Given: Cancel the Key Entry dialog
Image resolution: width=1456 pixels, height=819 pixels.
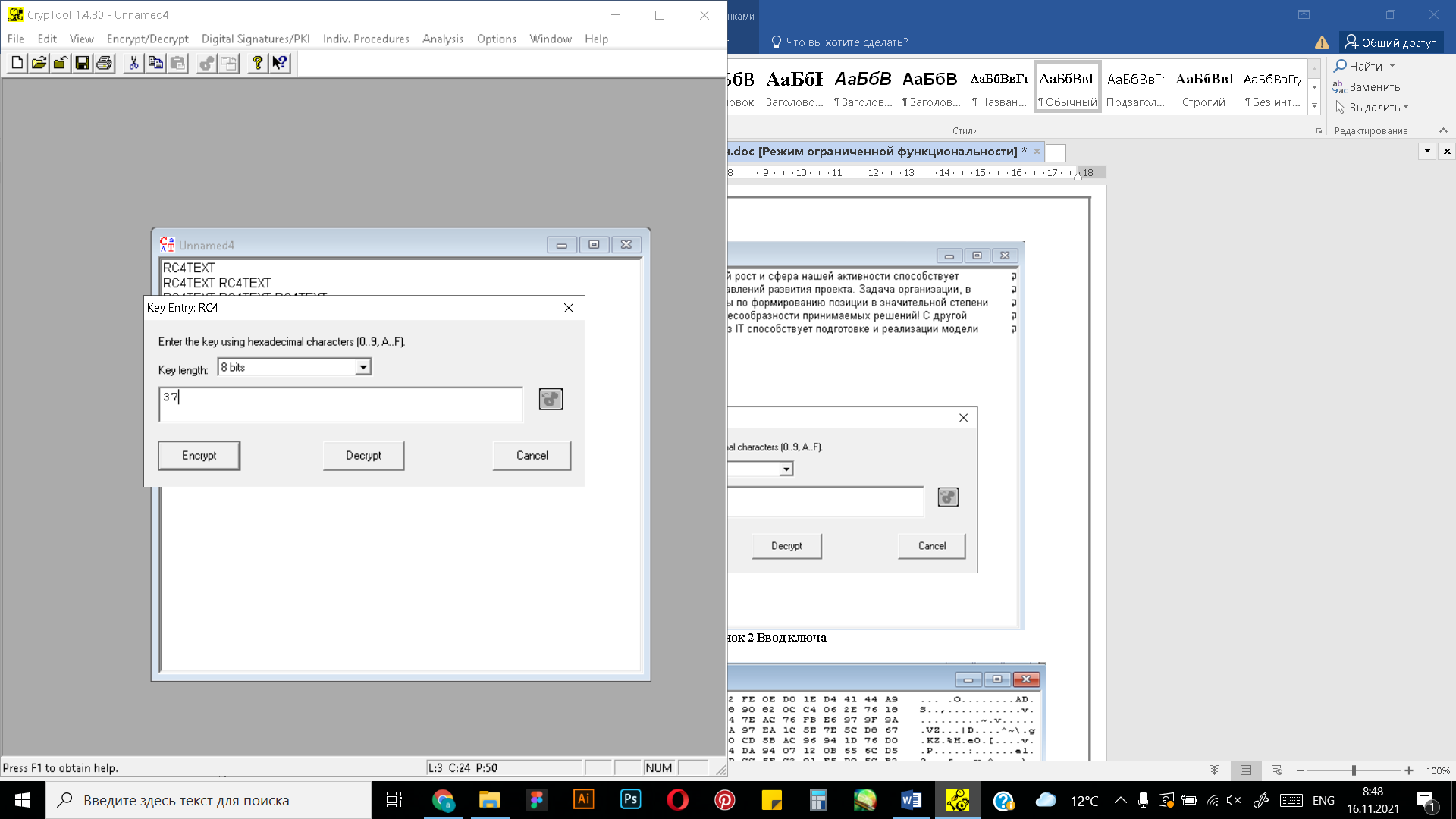Looking at the screenshot, I should 532,456.
